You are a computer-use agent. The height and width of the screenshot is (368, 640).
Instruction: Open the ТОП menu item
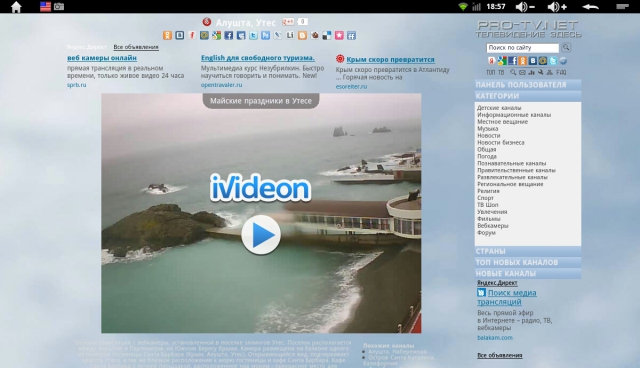click(x=491, y=72)
